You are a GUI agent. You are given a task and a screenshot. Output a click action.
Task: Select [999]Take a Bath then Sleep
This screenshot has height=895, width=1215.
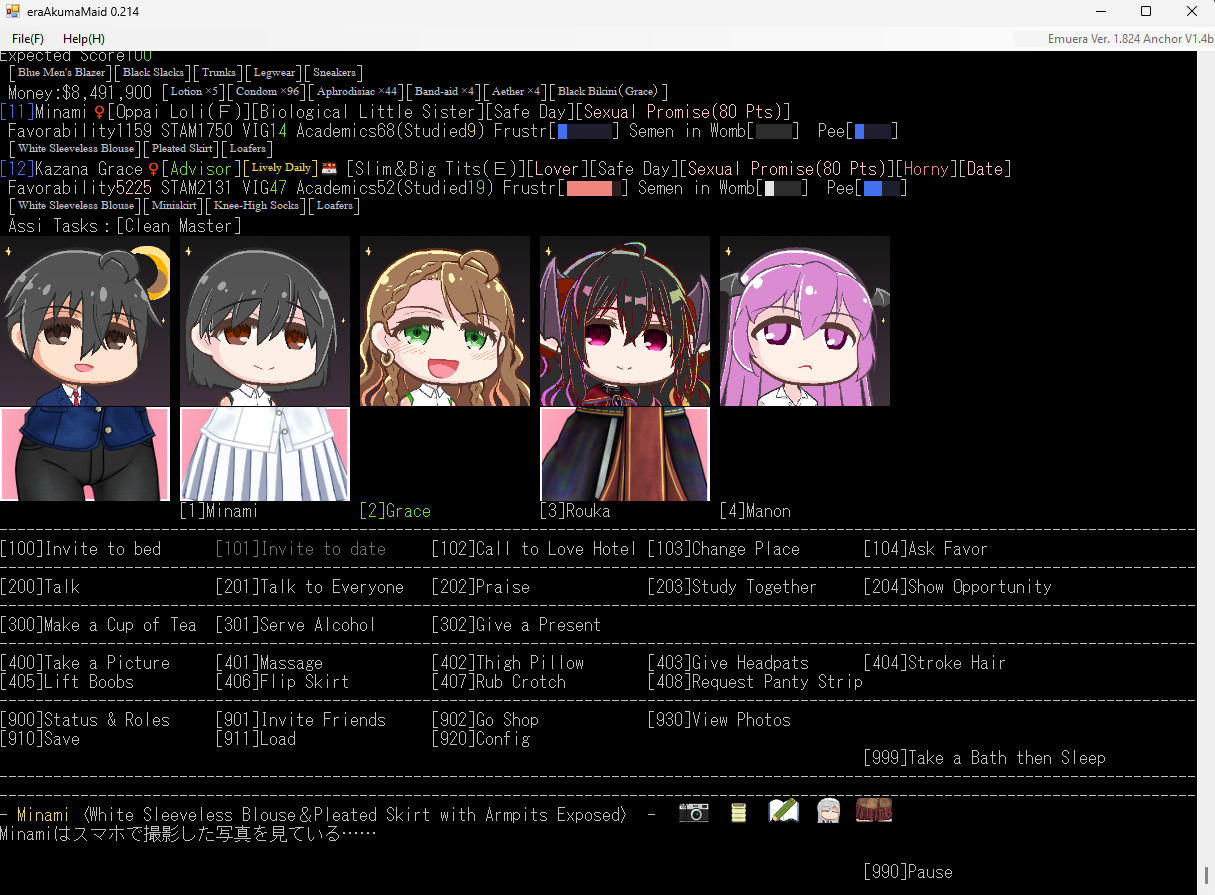coord(985,758)
